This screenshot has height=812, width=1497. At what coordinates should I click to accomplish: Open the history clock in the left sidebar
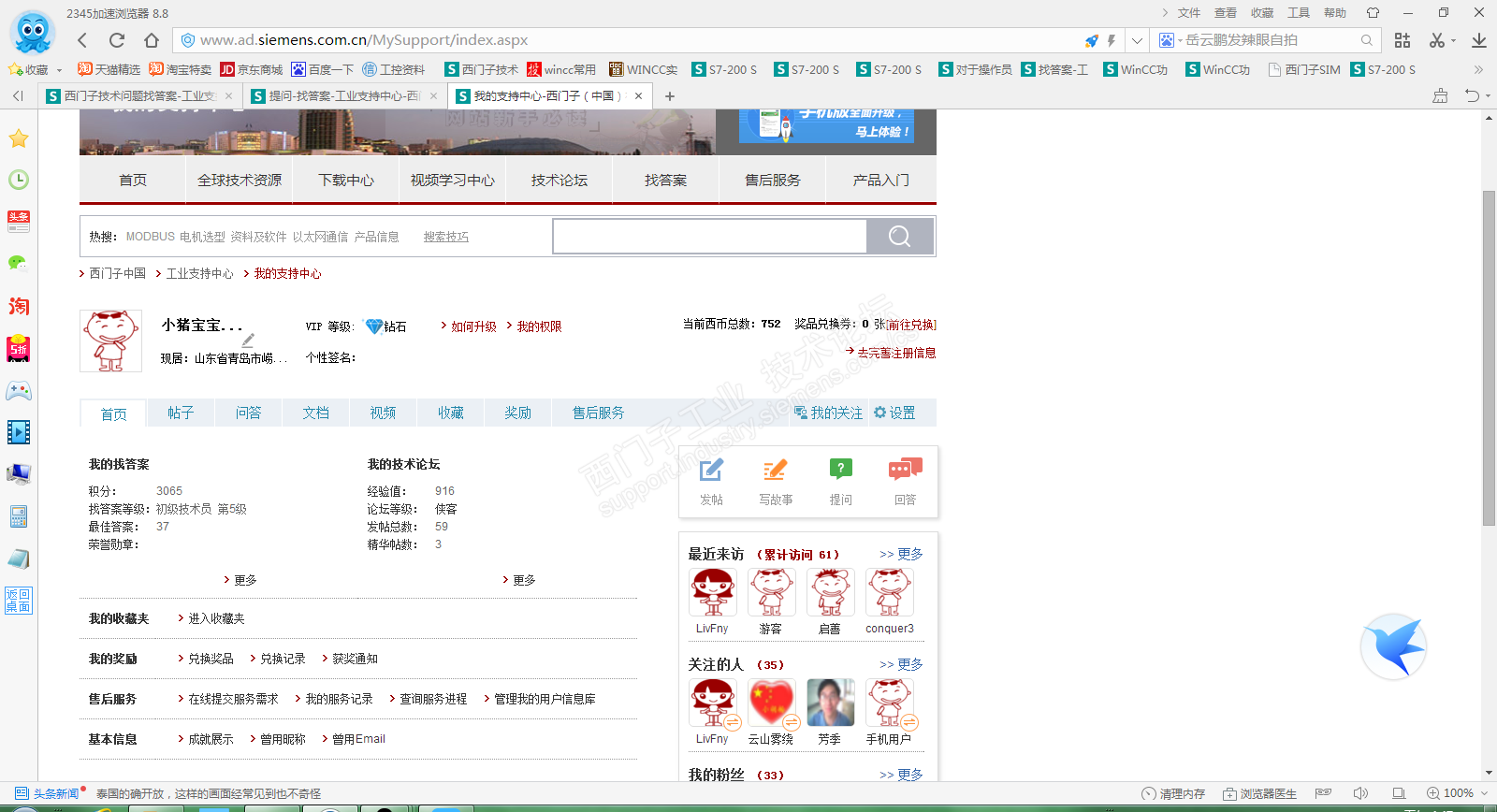click(18, 180)
